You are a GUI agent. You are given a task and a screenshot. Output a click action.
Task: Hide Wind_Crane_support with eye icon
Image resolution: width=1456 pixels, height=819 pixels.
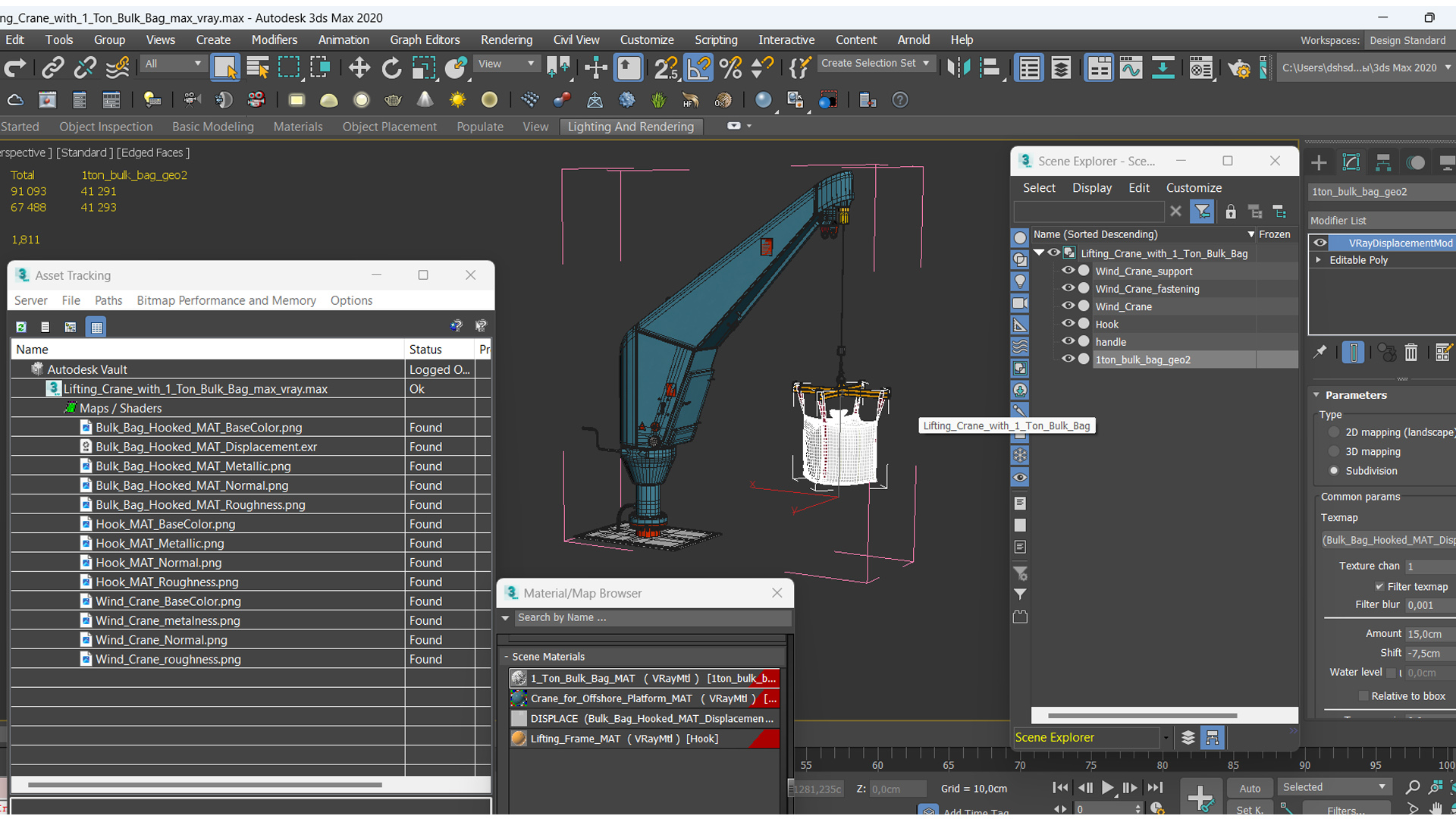click(x=1068, y=271)
